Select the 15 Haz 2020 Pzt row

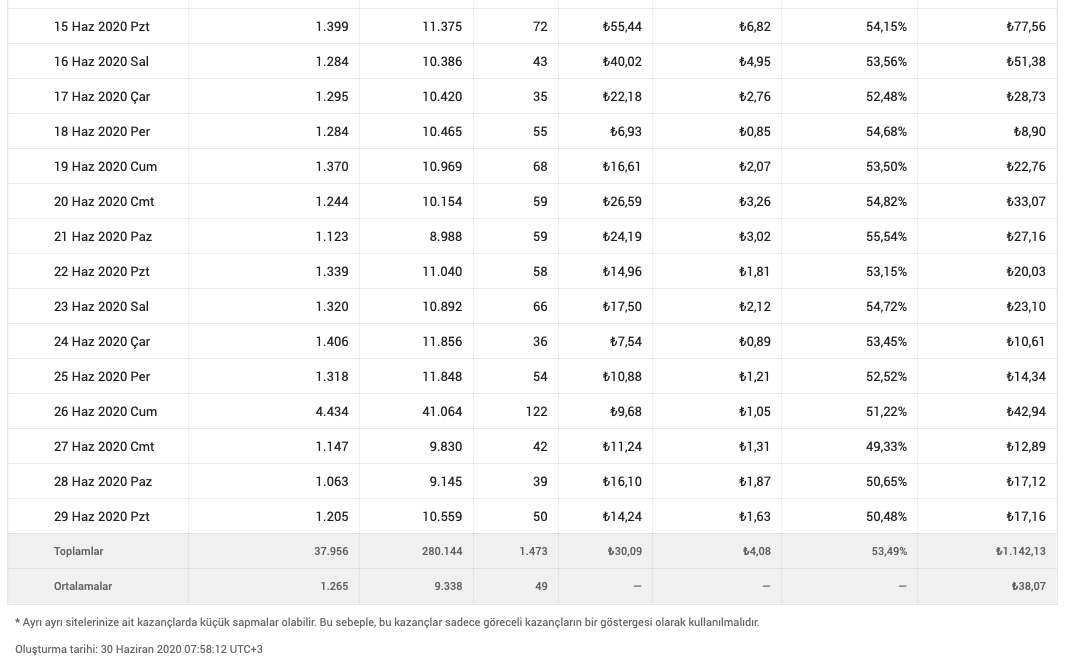point(533,27)
